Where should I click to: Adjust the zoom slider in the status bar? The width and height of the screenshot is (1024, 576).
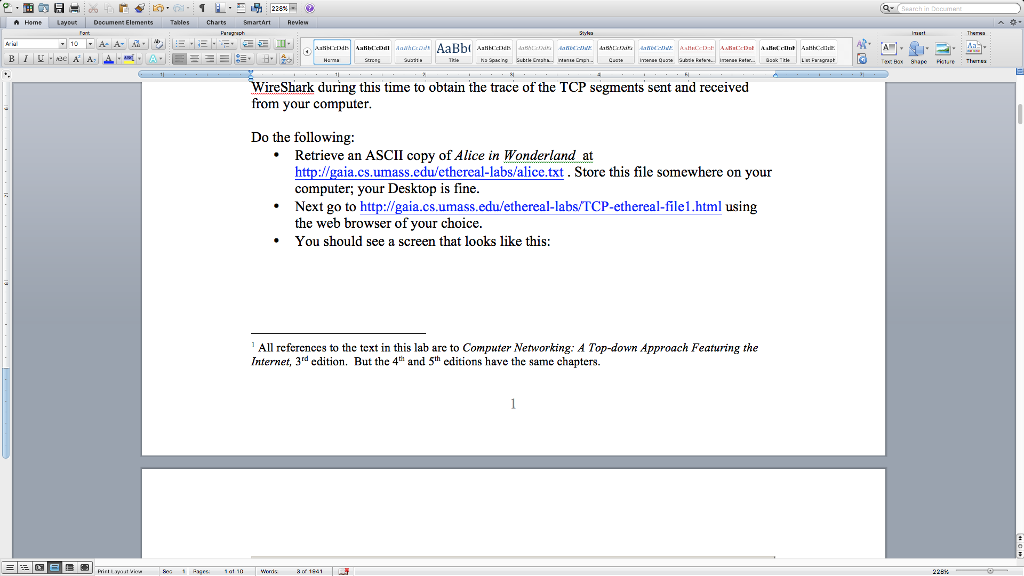tap(990, 570)
